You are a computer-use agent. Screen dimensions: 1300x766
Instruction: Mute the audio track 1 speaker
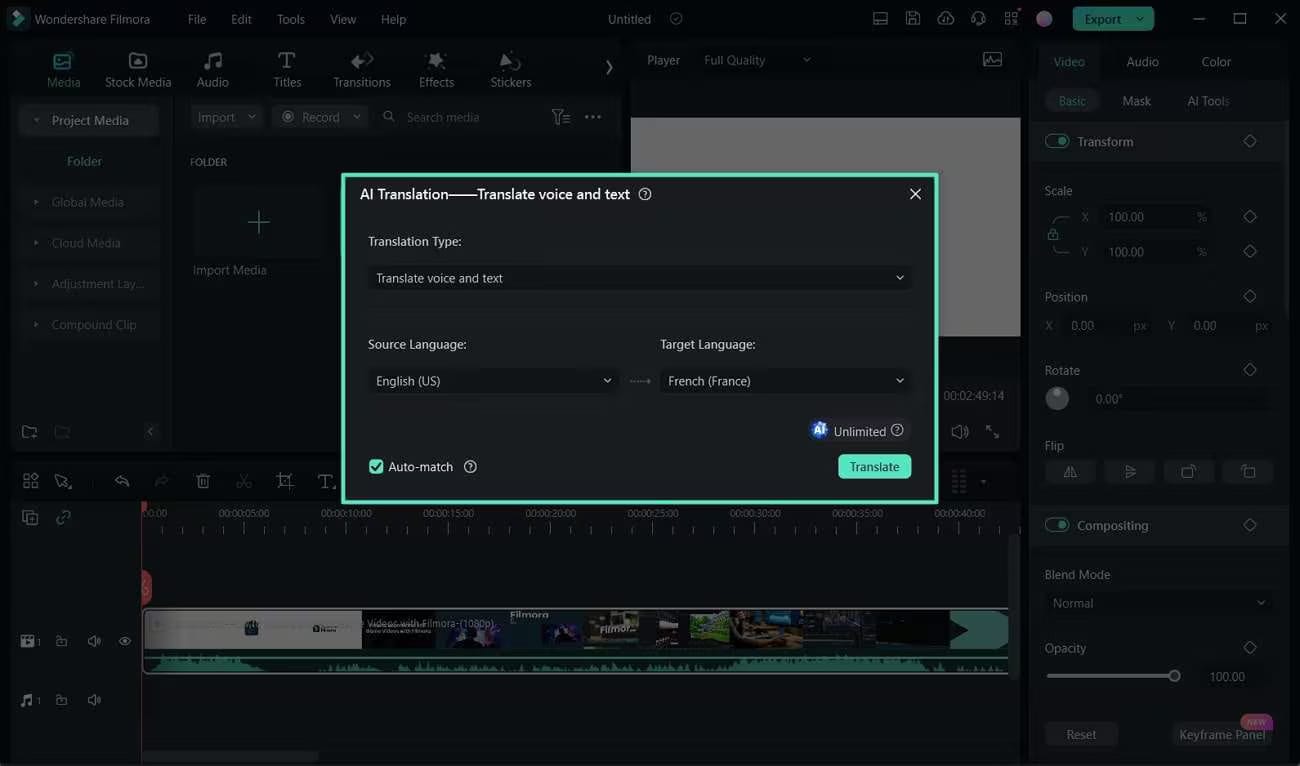(94, 700)
